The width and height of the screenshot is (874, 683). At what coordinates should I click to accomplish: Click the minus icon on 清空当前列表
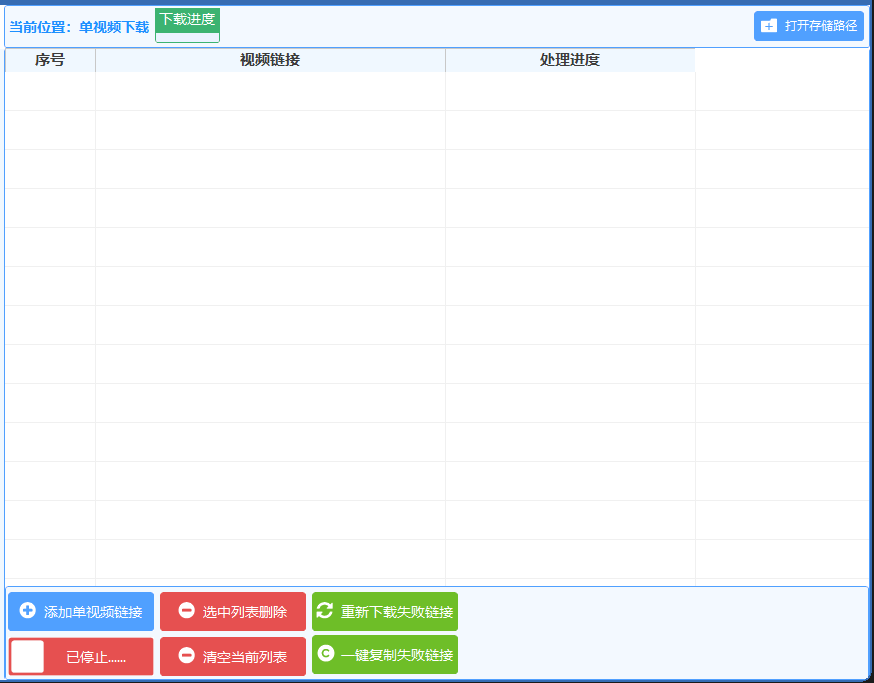pos(186,656)
